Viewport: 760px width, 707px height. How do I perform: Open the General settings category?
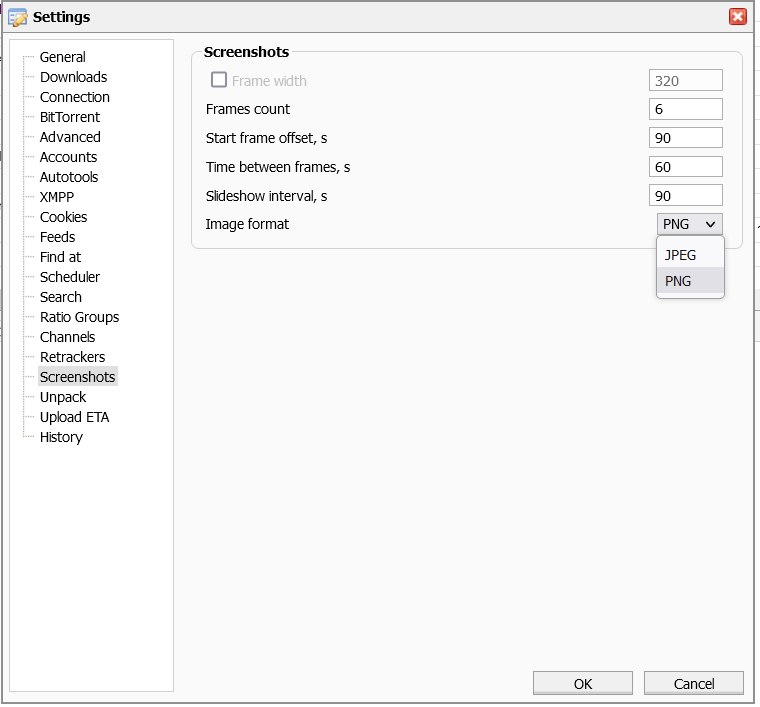pyautogui.click(x=62, y=57)
